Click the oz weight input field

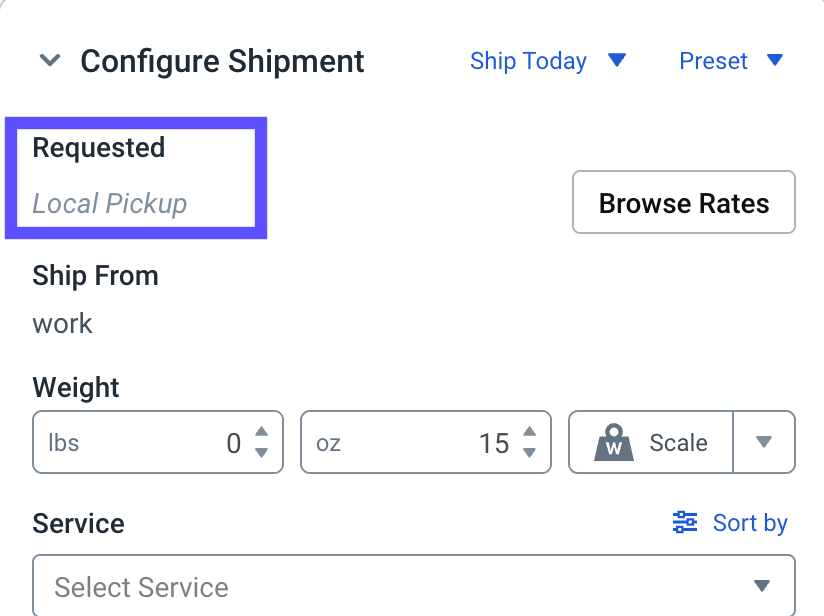point(410,443)
